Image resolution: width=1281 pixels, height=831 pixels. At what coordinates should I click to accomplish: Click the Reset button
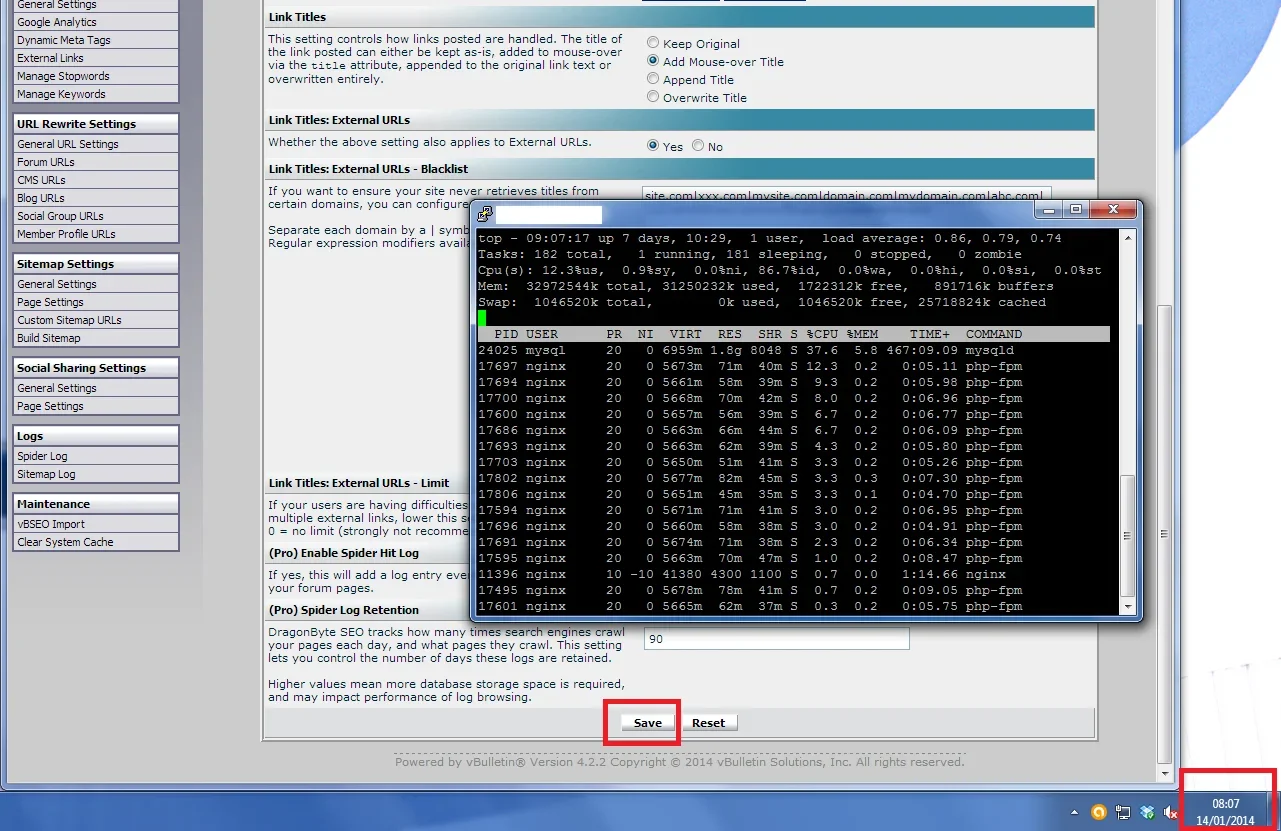click(x=709, y=723)
